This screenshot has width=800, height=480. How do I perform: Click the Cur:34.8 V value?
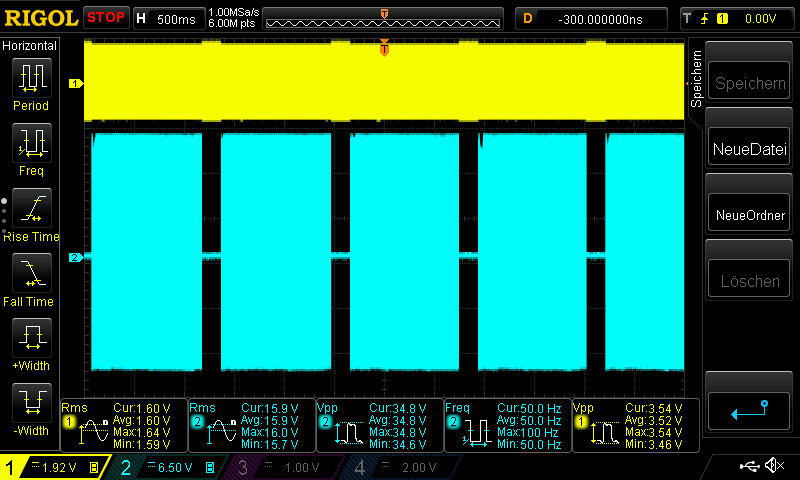point(397,409)
